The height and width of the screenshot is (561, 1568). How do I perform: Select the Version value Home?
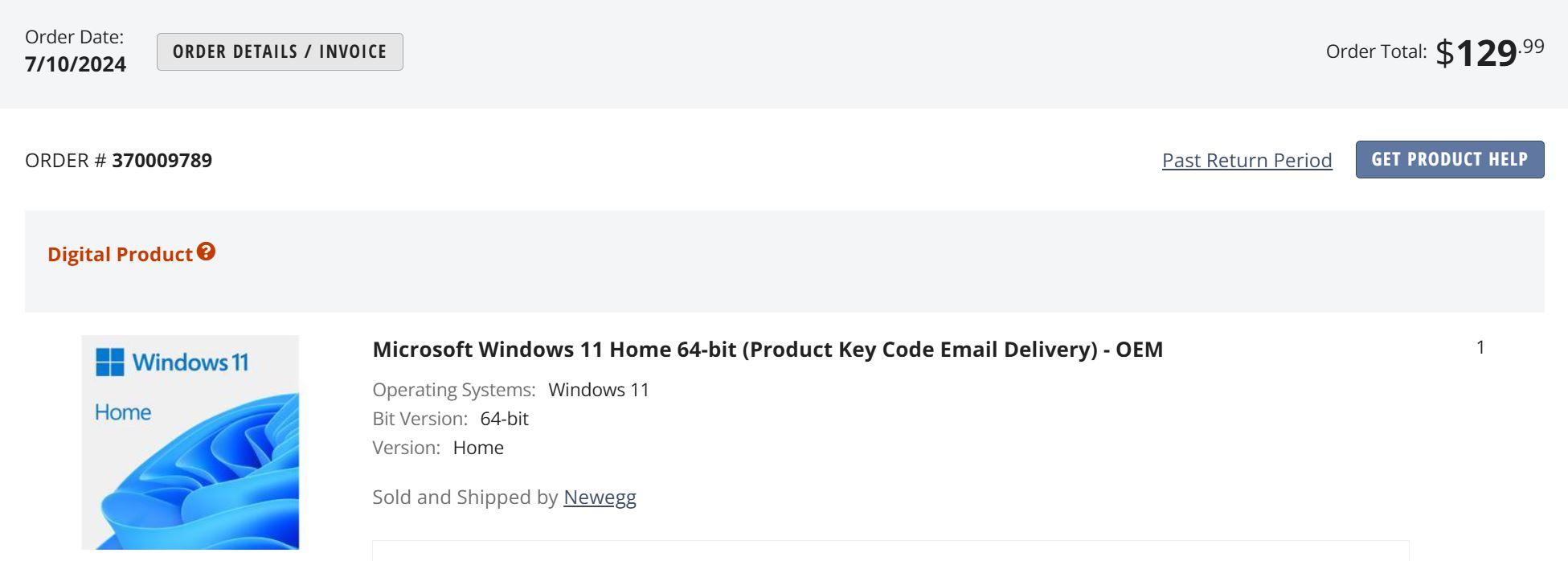pos(478,448)
